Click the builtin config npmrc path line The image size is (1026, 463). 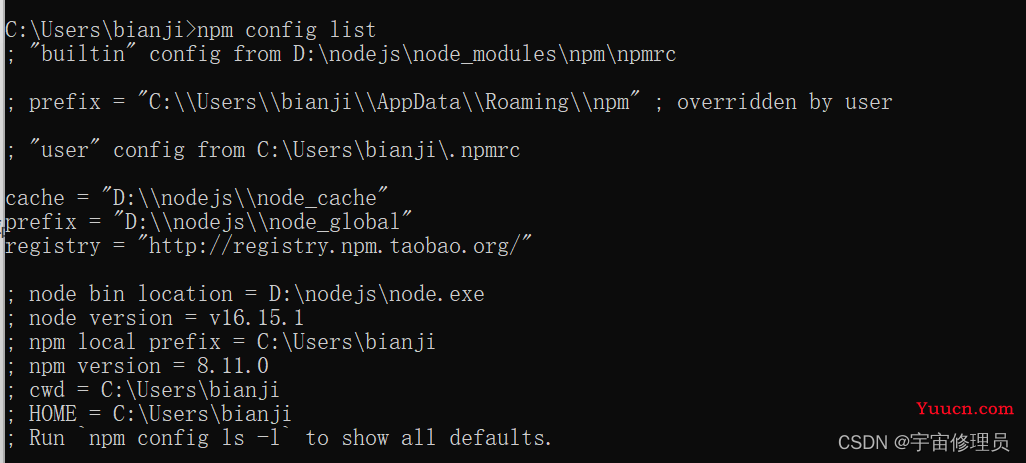(x=341, y=54)
